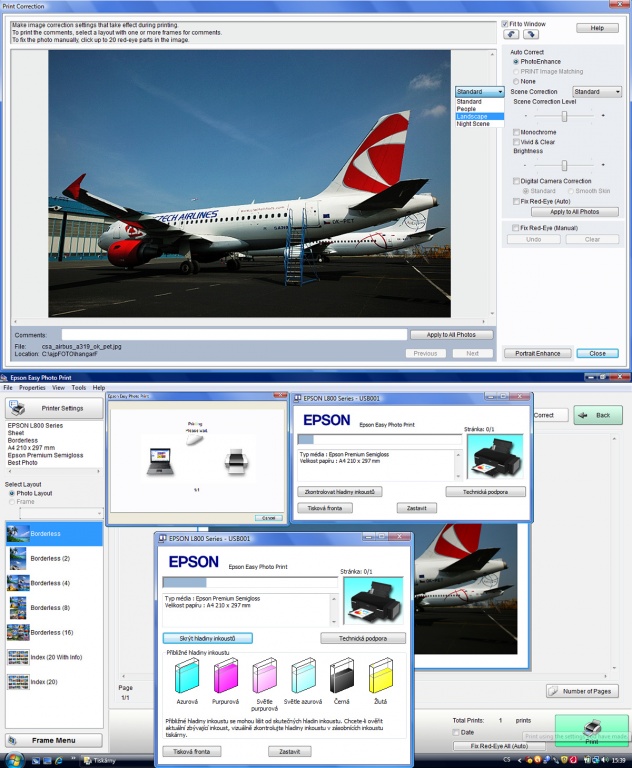Click the Purpurová magenta ink tank

225,675
